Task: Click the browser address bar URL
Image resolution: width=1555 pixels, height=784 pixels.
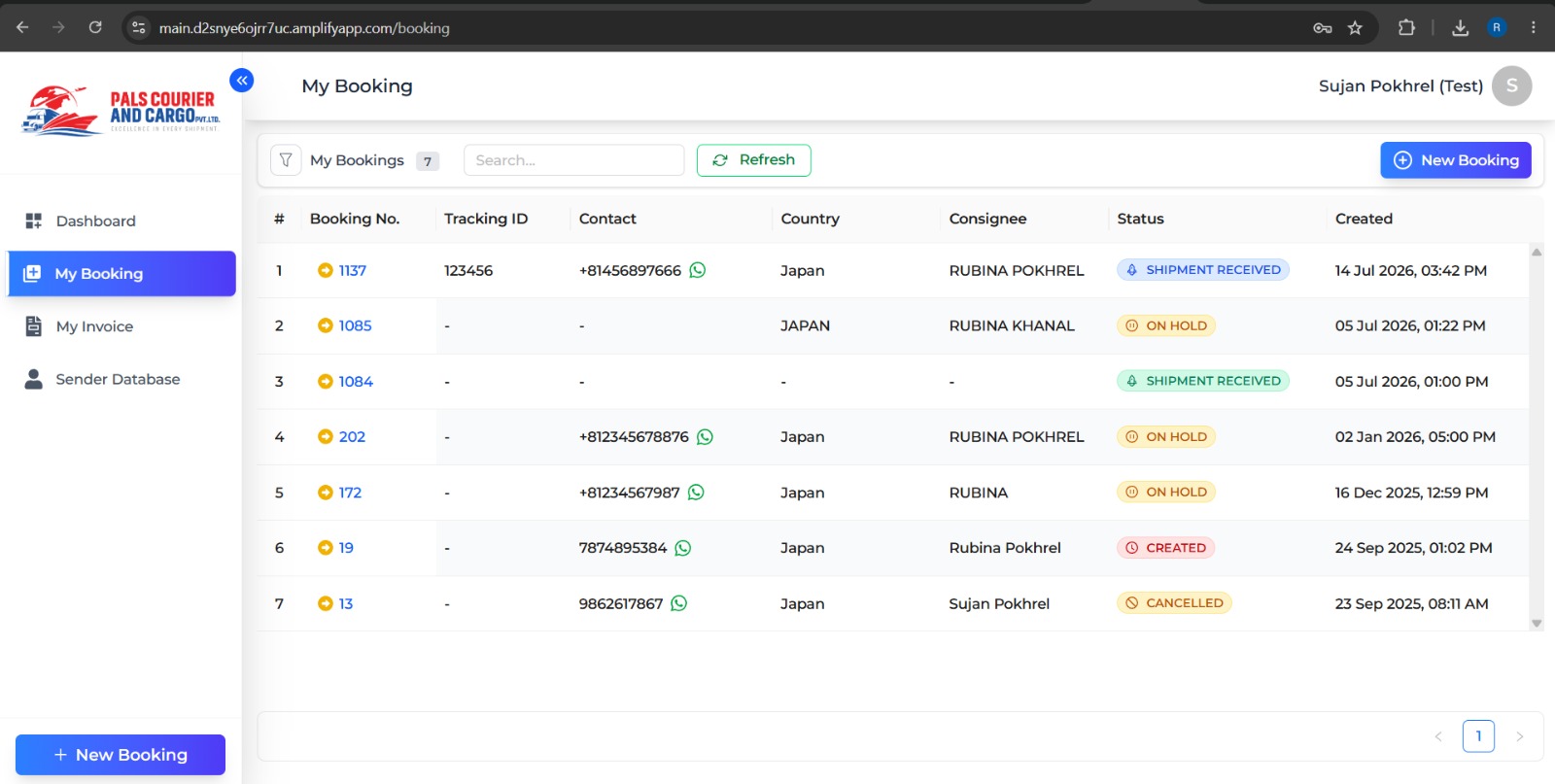Action: [304, 28]
